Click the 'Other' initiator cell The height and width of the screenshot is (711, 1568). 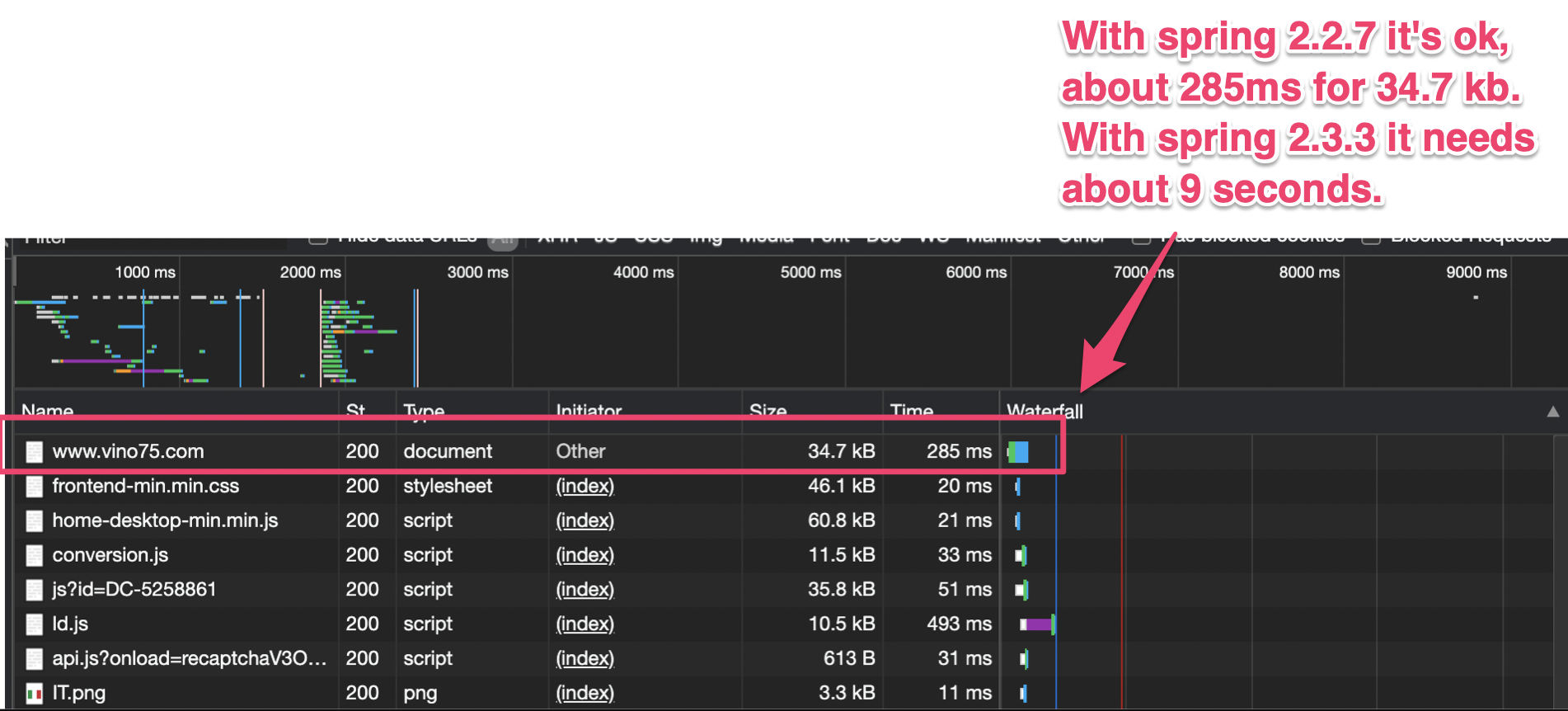(580, 451)
